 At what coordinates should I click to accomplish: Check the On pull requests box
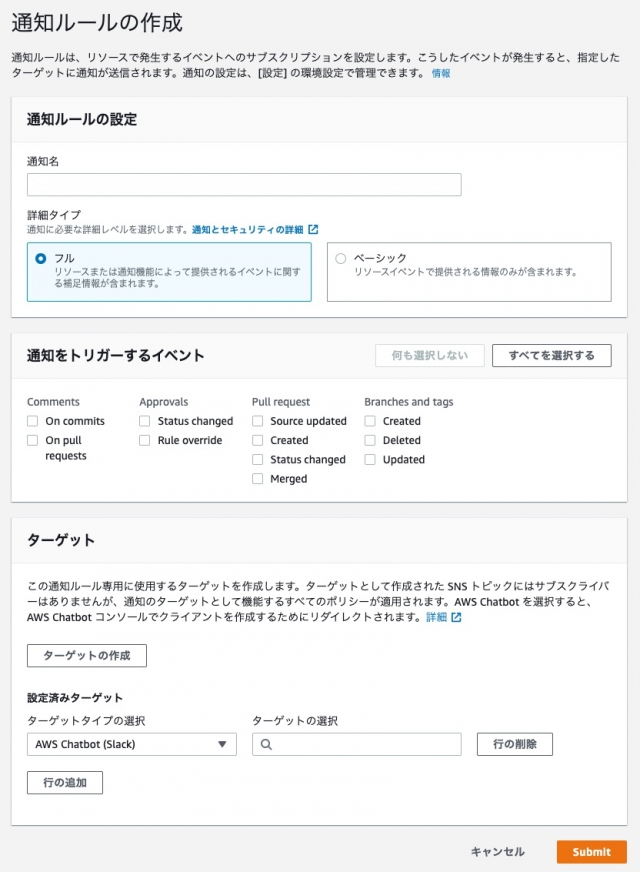[31, 440]
